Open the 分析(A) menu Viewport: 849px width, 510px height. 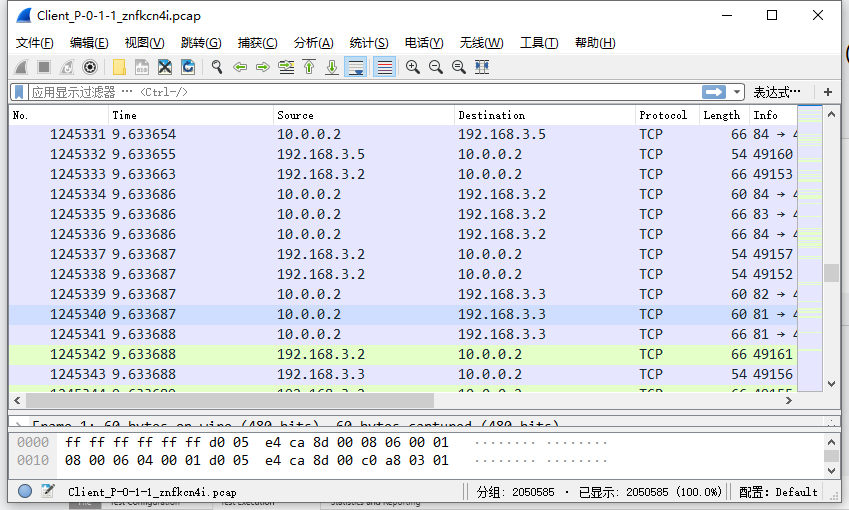pos(314,43)
